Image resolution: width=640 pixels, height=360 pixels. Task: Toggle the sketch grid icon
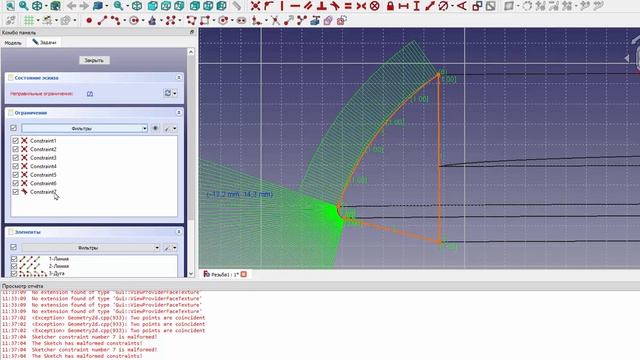point(29,20)
